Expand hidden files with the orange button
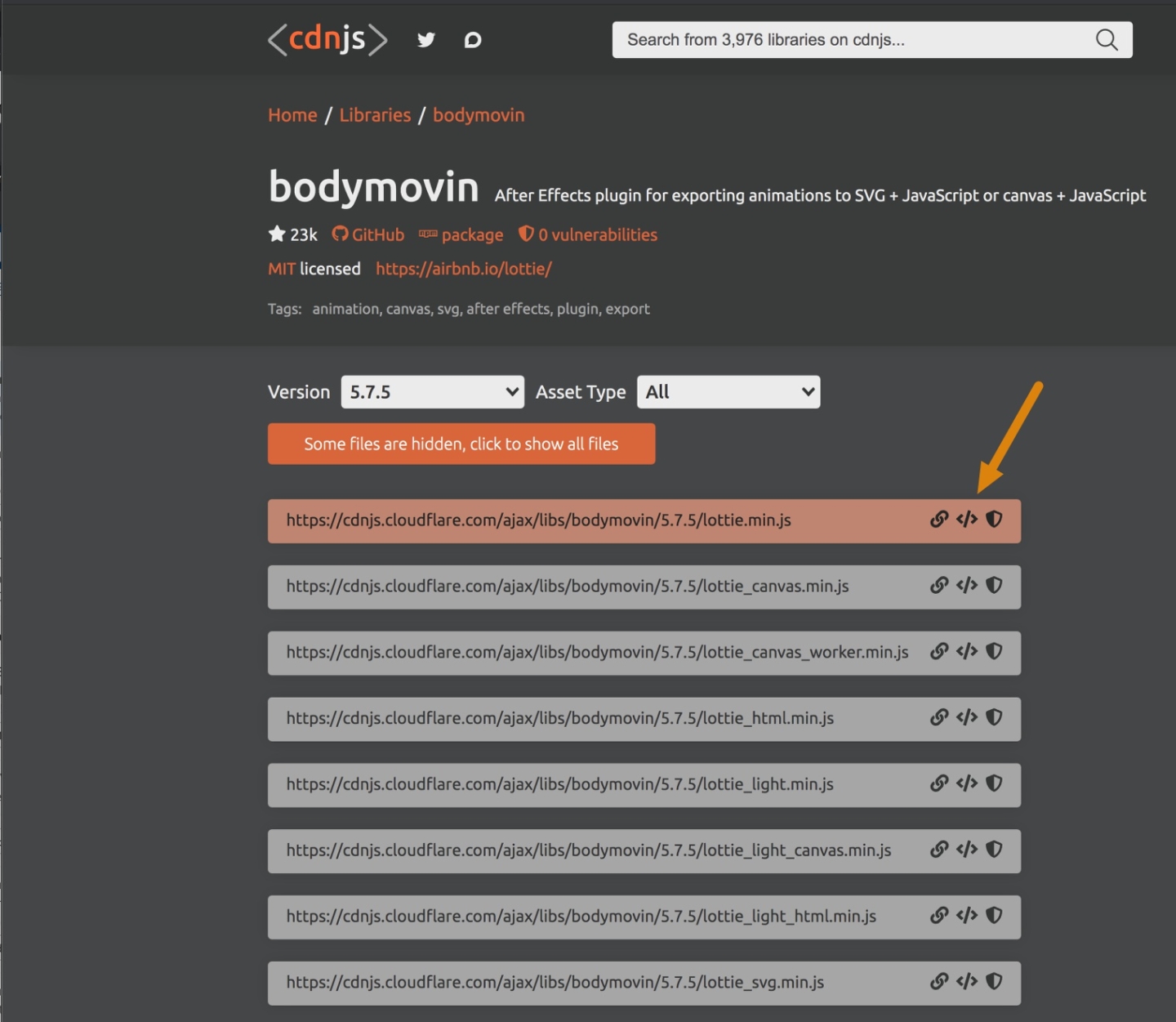 461,444
